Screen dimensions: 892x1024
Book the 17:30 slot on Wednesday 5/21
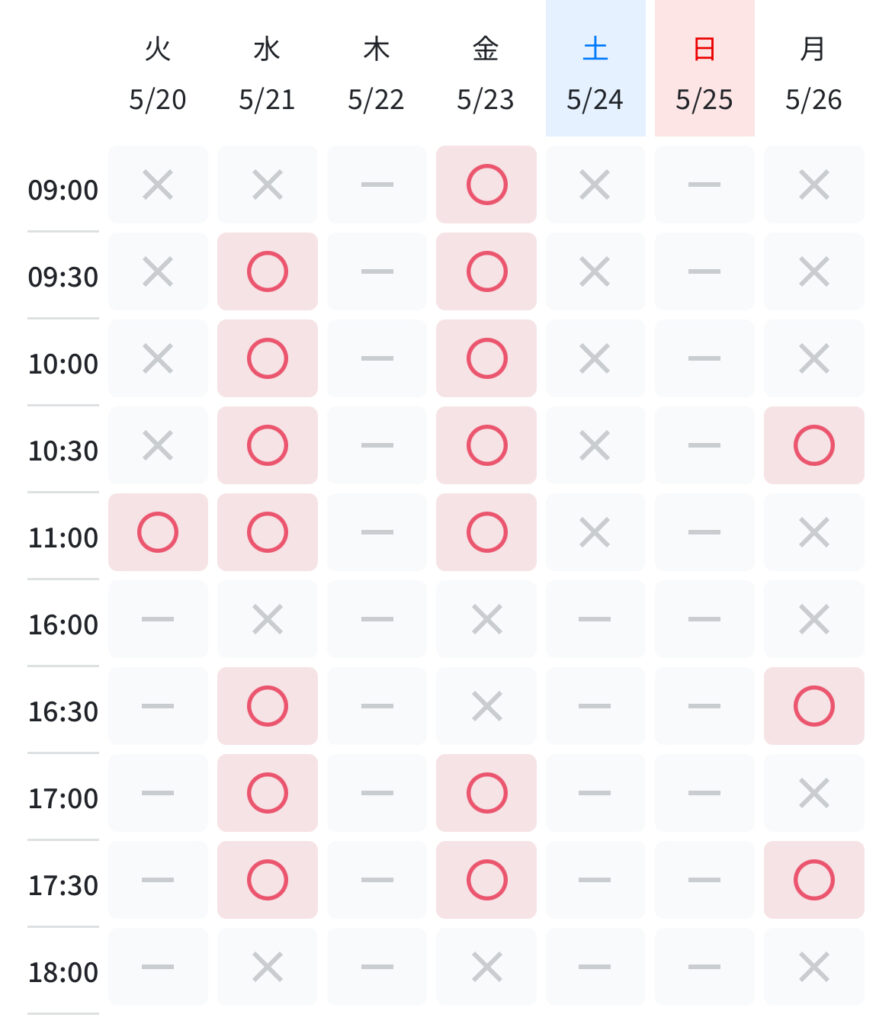click(267, 879)
